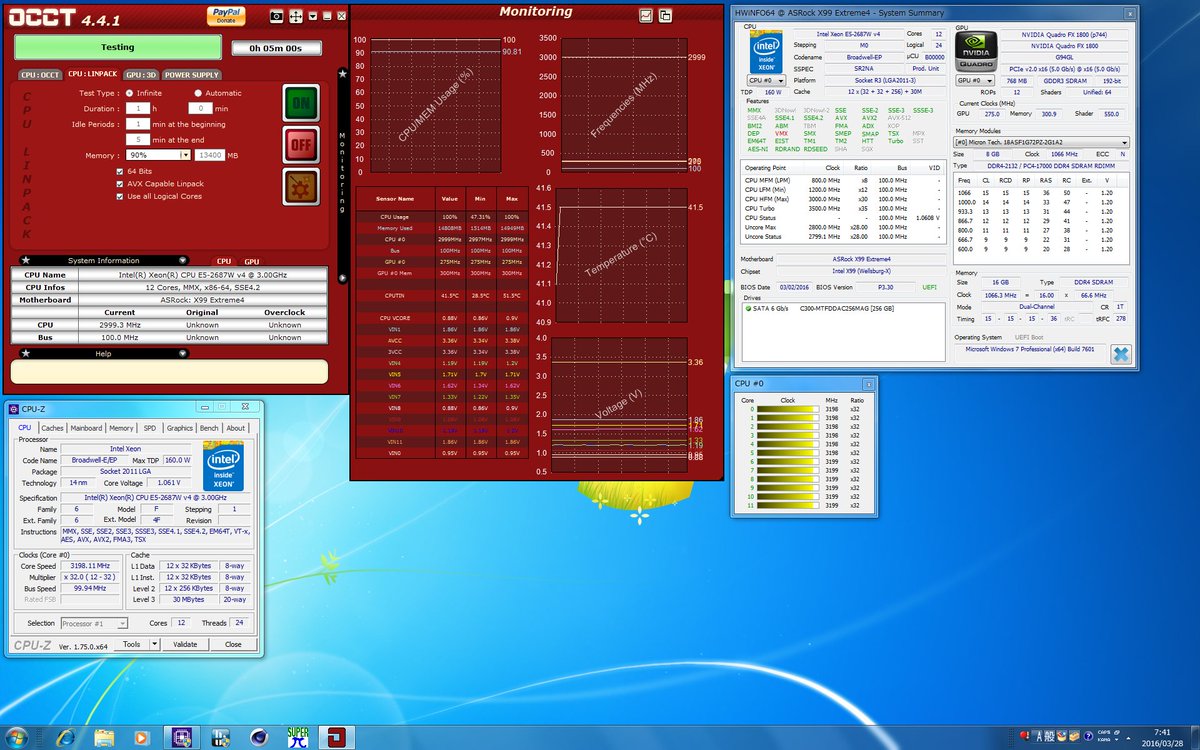Click the Testing status bar in OCCT
Image resolution: width=1200 pixels, height=750 pixels.
click(x=118, y=47)
